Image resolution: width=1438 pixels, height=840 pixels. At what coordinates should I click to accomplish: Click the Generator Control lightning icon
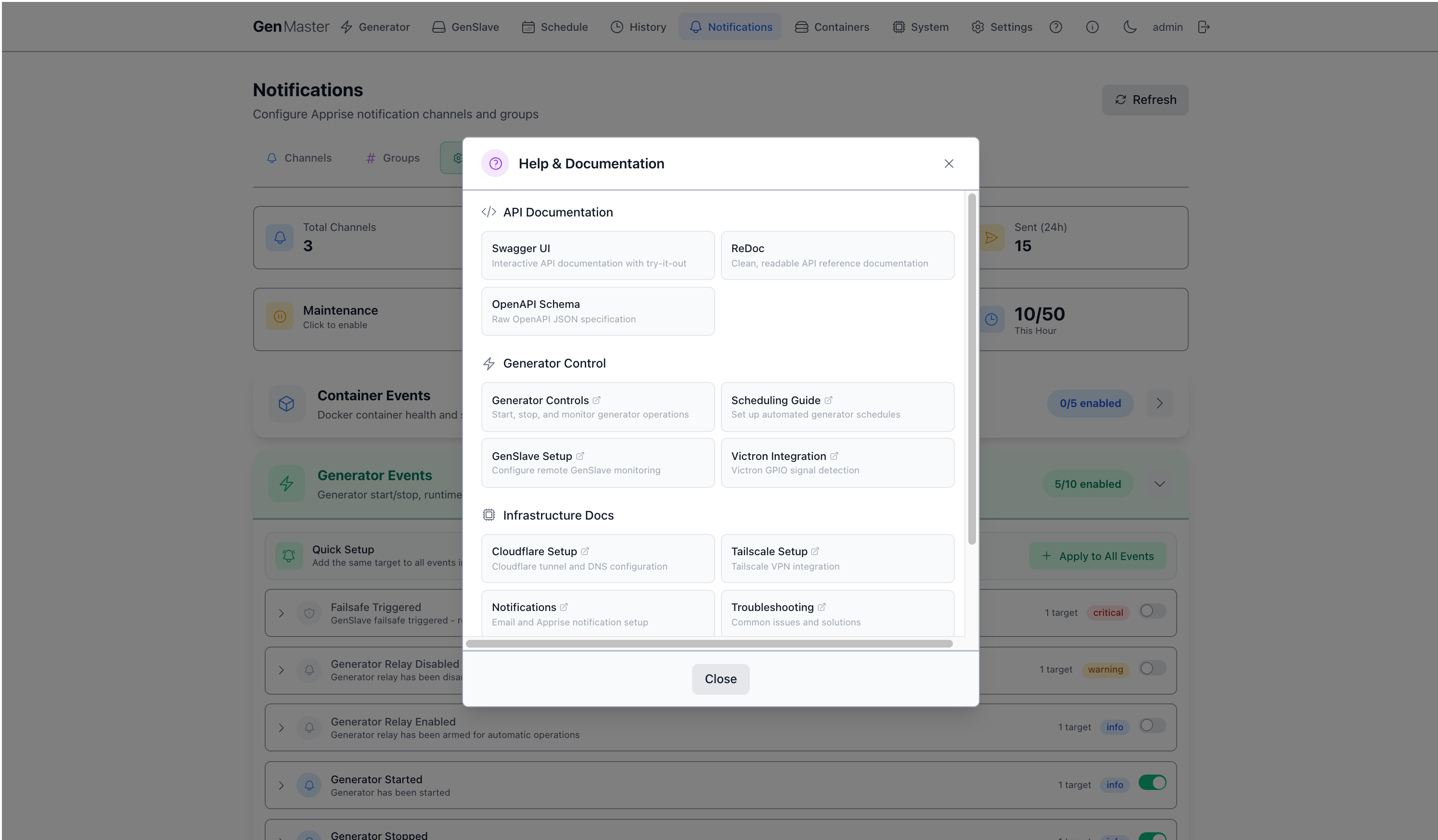[489, 363]
